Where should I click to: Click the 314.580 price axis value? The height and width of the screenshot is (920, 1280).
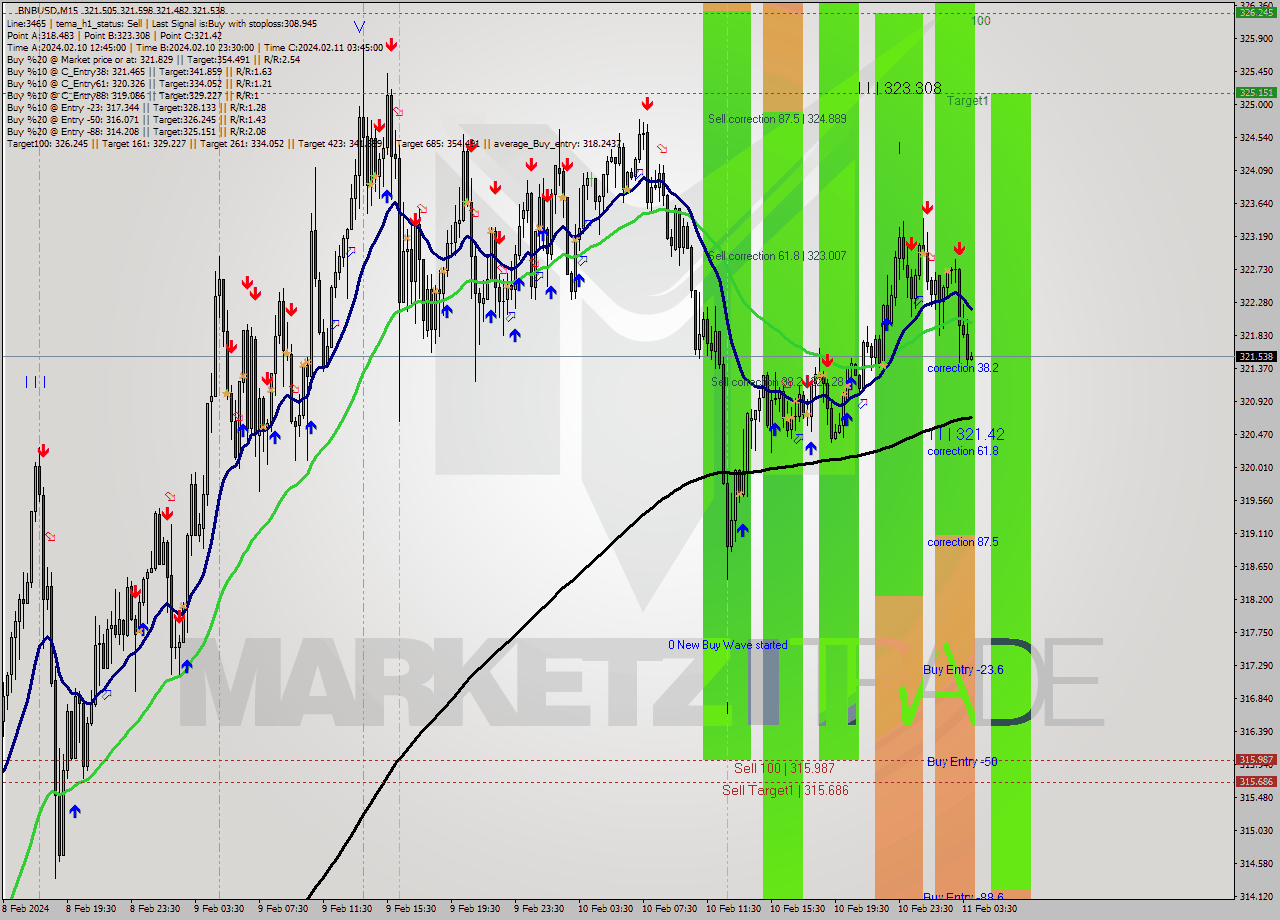(x=1256, y=863)
